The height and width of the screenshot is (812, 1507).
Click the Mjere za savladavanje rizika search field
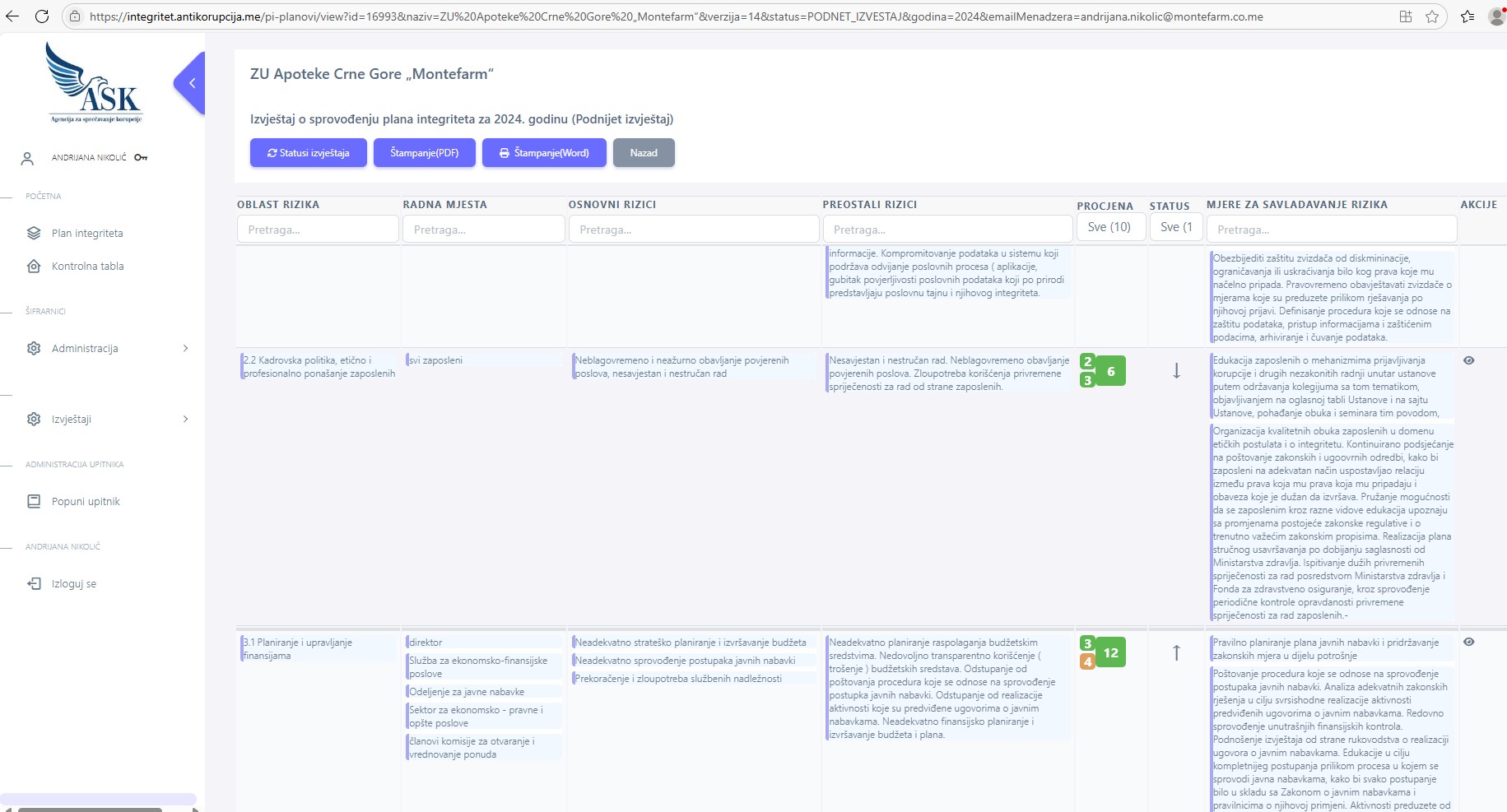click(1332, 230)
